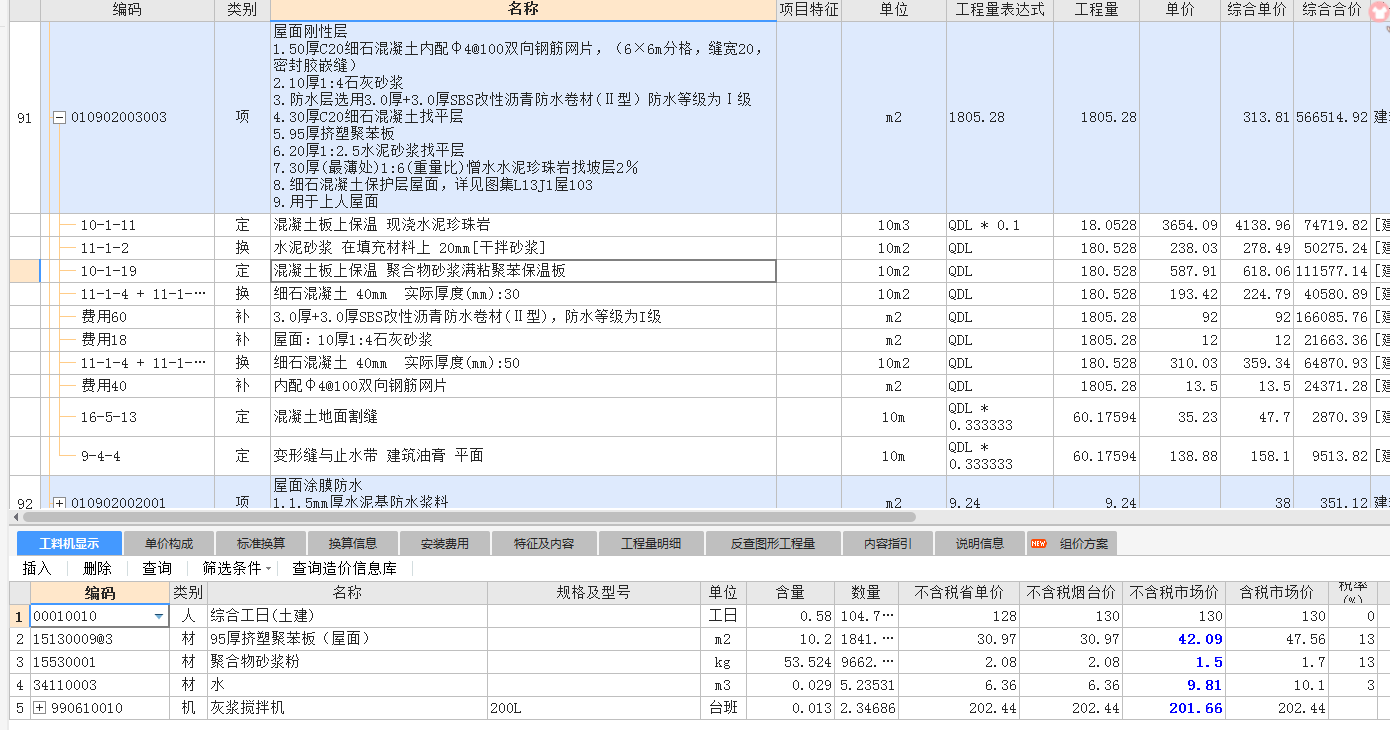Viewport: 1390px width, 730px height.
Task: Click the upper table 编码 column header
Action: coord(127,10)
